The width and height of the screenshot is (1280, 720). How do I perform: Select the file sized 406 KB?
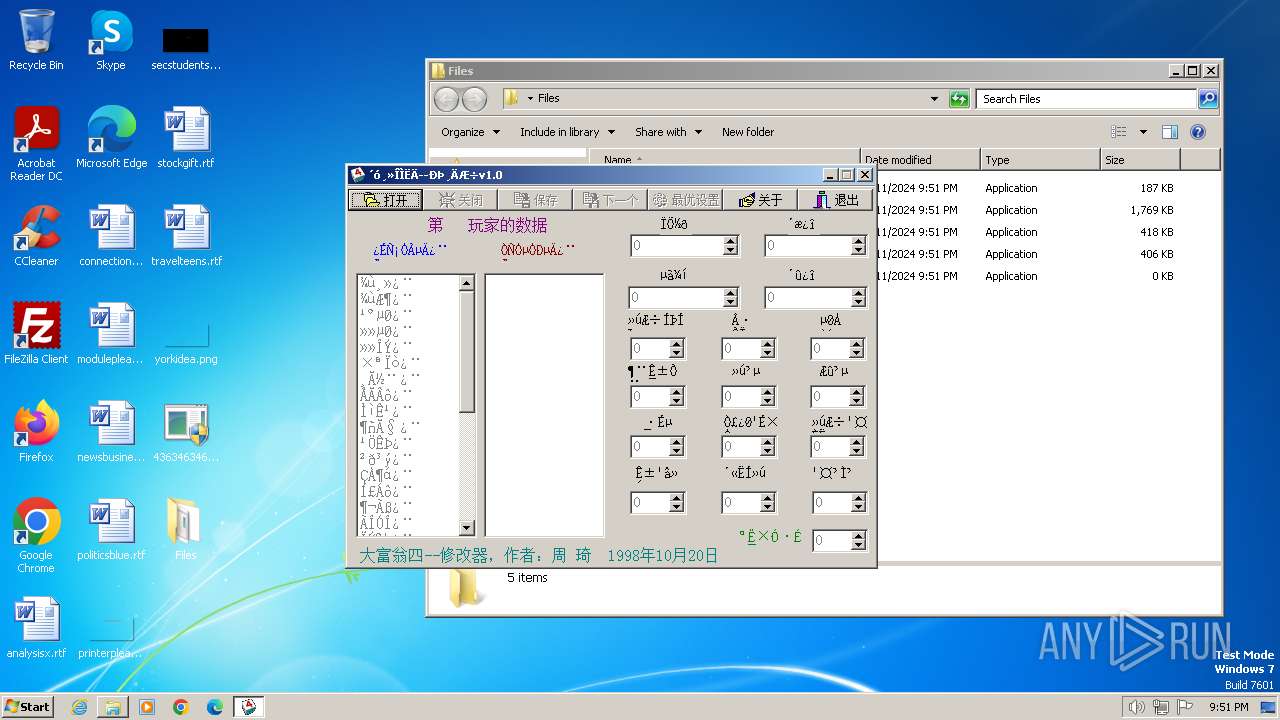[1048, 254]
